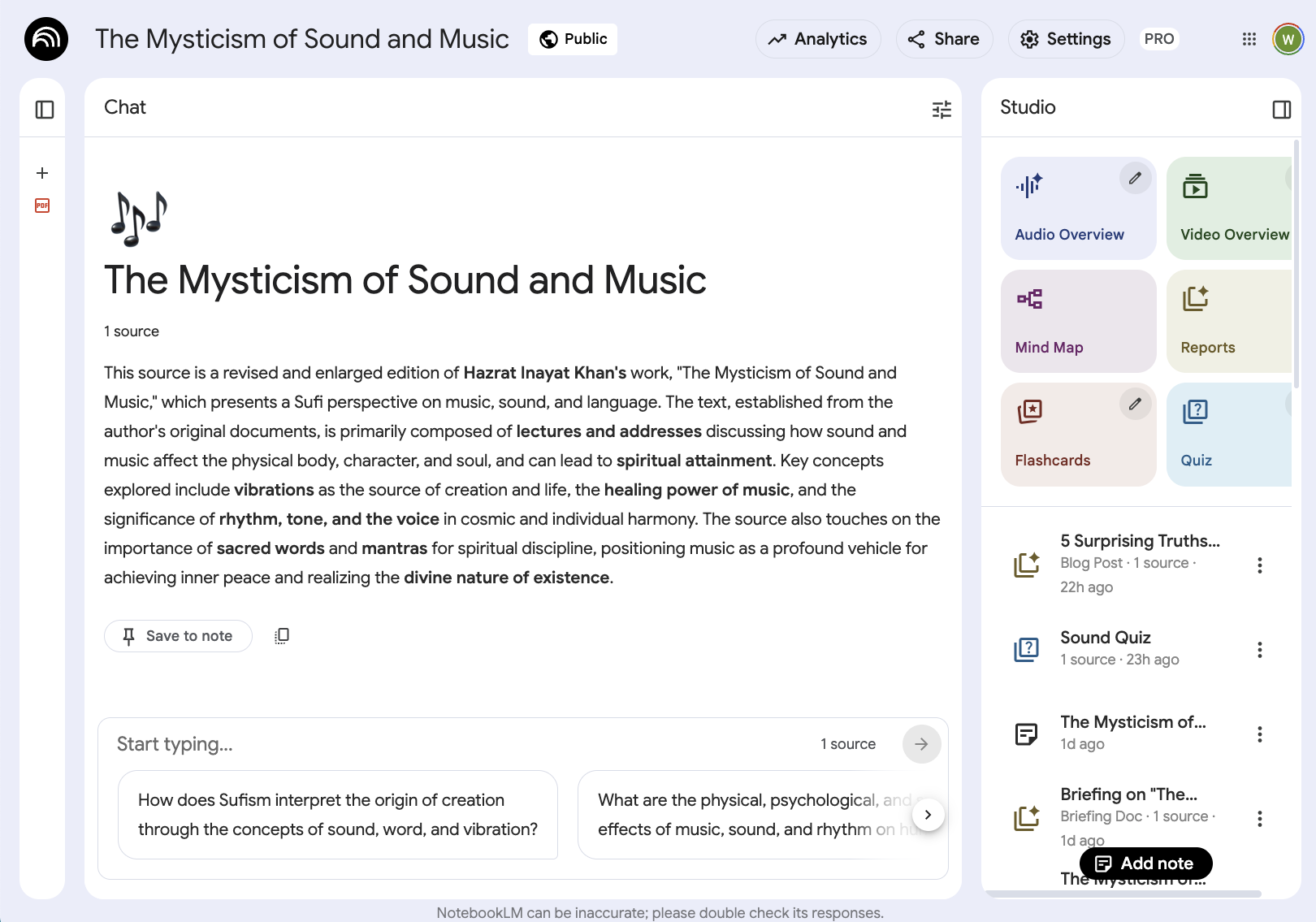1316x922 pixels.
Task: Show next suggested question chevron
Action: coord(928,815)
